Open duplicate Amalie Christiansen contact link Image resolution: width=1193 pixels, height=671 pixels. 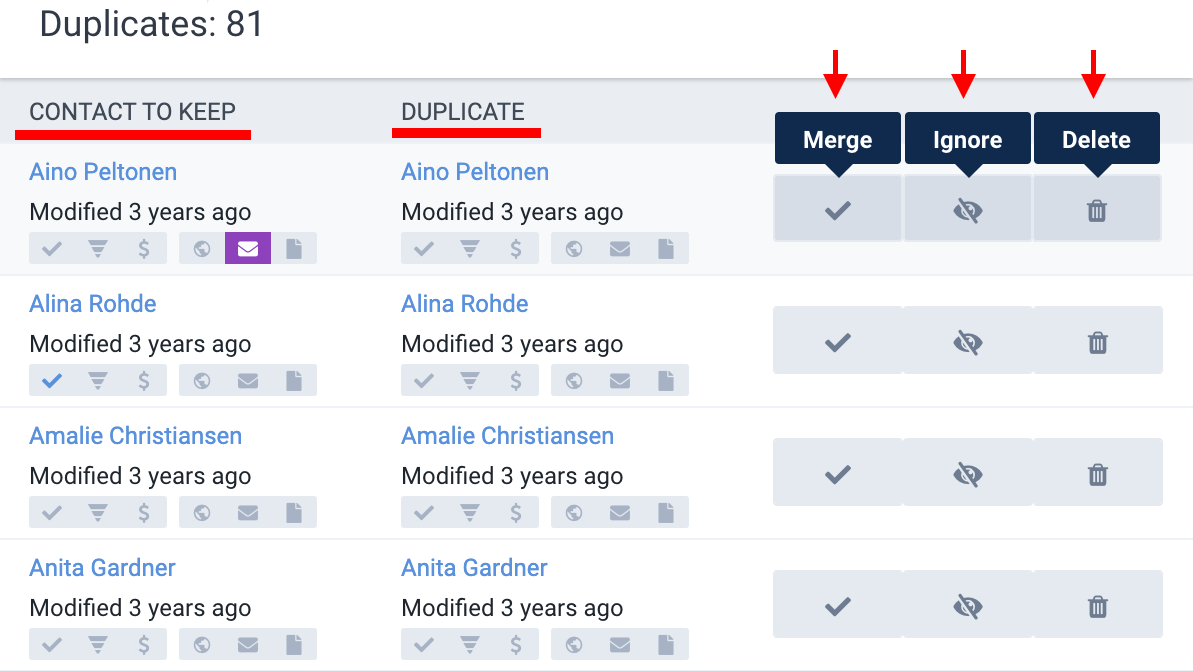coord(507,436)
